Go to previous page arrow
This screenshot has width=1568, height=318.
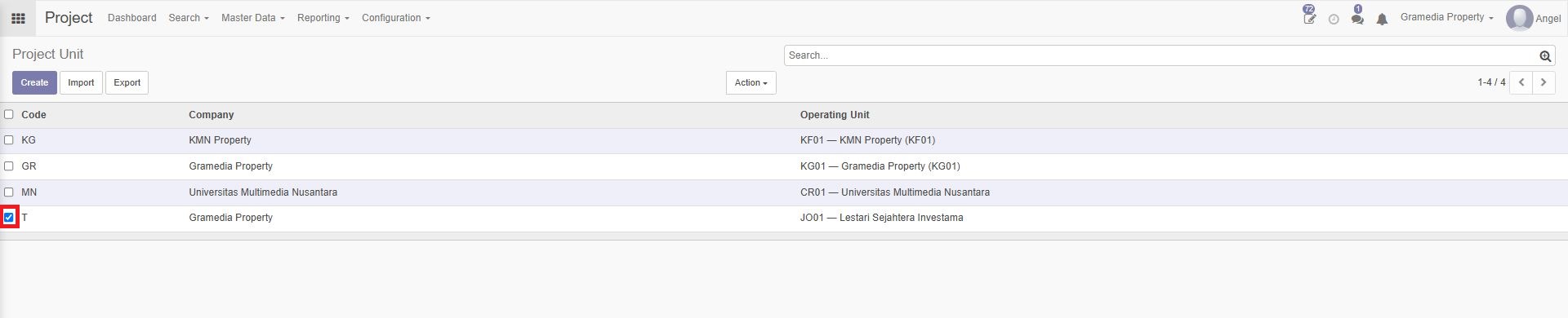pyautogui.click(x=1521, y=82)
